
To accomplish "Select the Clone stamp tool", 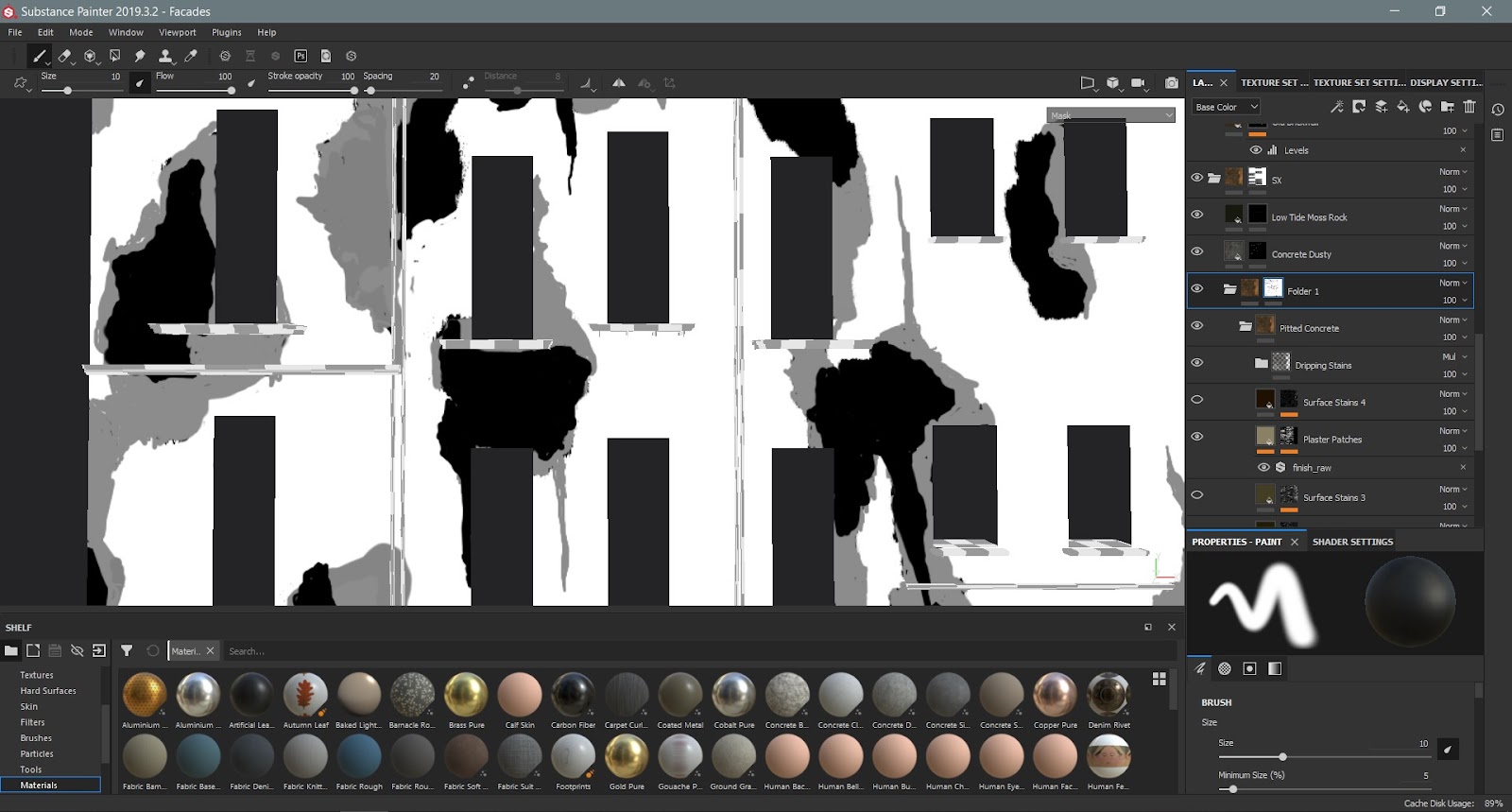I will point(165,56).
